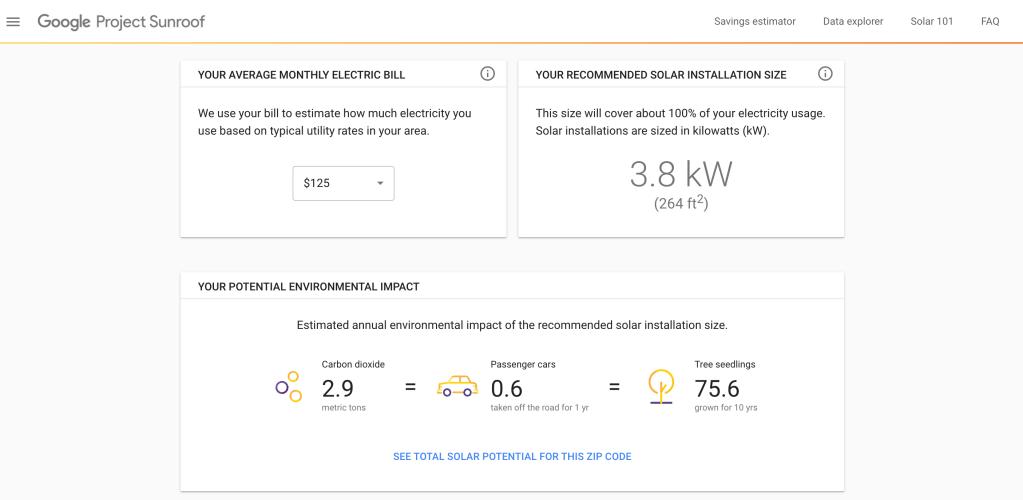Navigate to Solar 101
This screenshot has width=1023, height=500.
pyautogui.click(x=931, y=22)
